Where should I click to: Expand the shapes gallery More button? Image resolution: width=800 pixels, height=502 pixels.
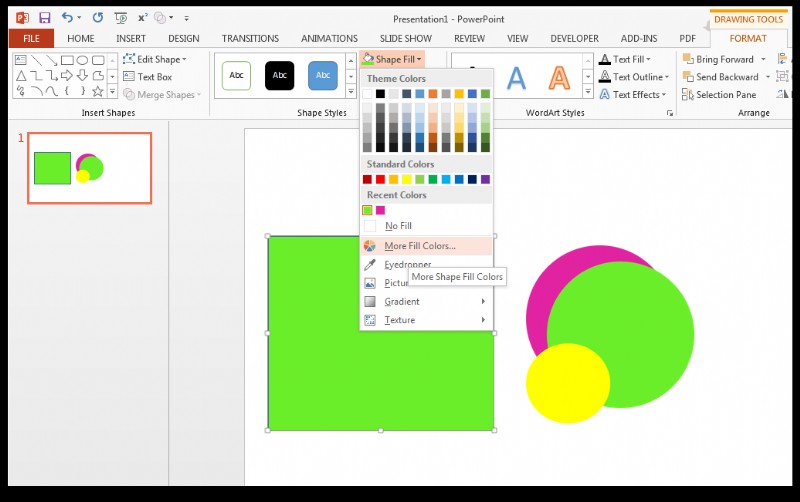113,92
